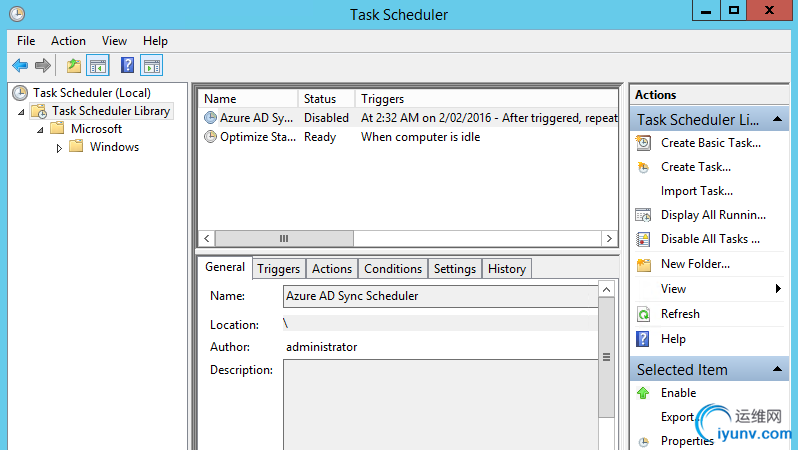Click the General tab vertical scrollbar thumb
This screenshot has height=450, width=798.
(606, 357)
